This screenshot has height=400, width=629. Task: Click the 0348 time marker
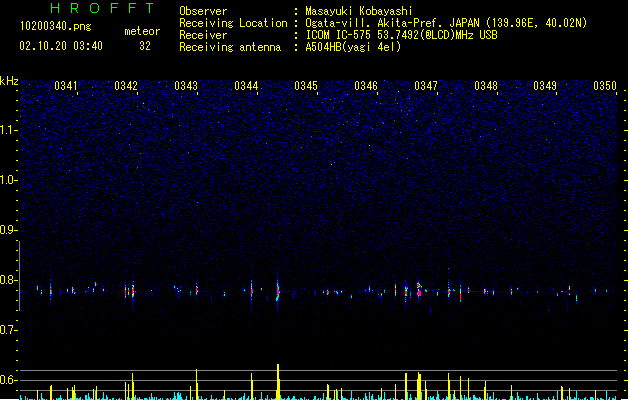[486, 85]
